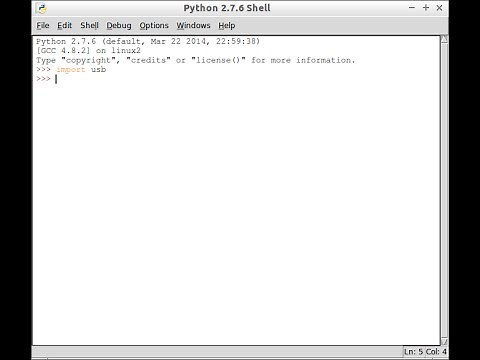The image size is (480, 360).
Task: Open the Debug menu
Action: point(119,25)
